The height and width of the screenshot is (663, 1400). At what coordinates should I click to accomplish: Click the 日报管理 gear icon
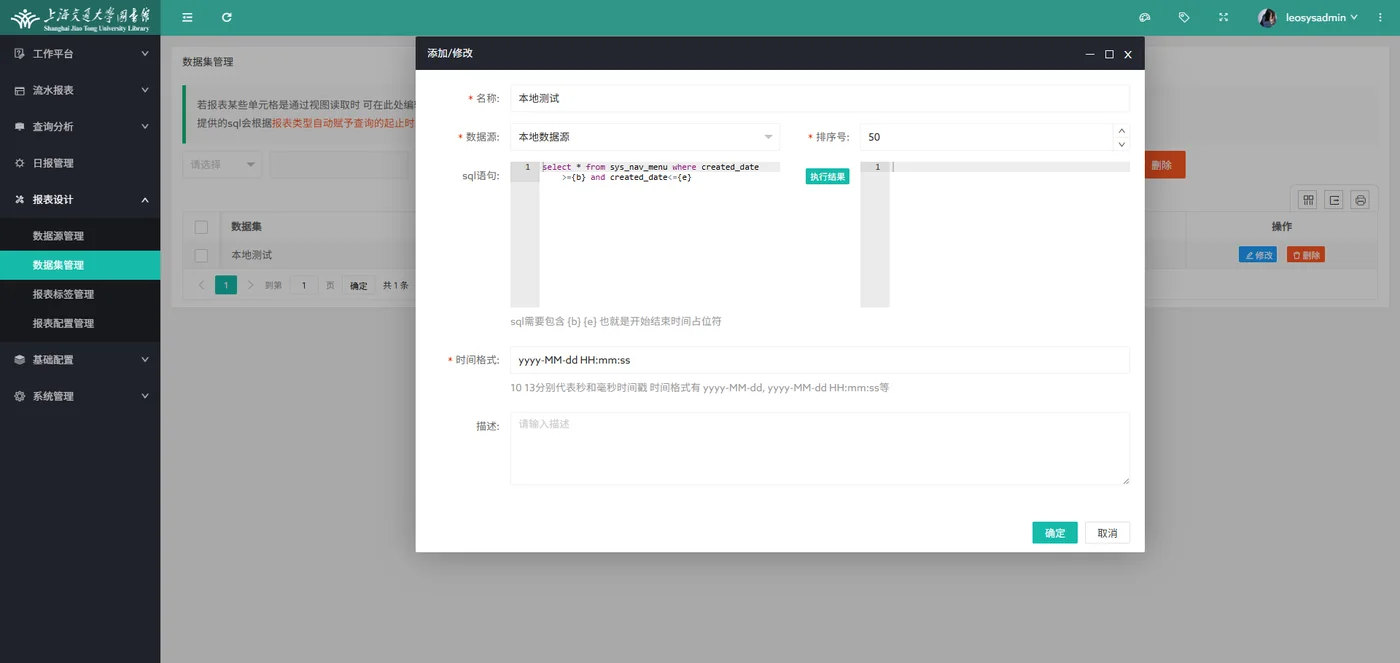tap(19, 163)
